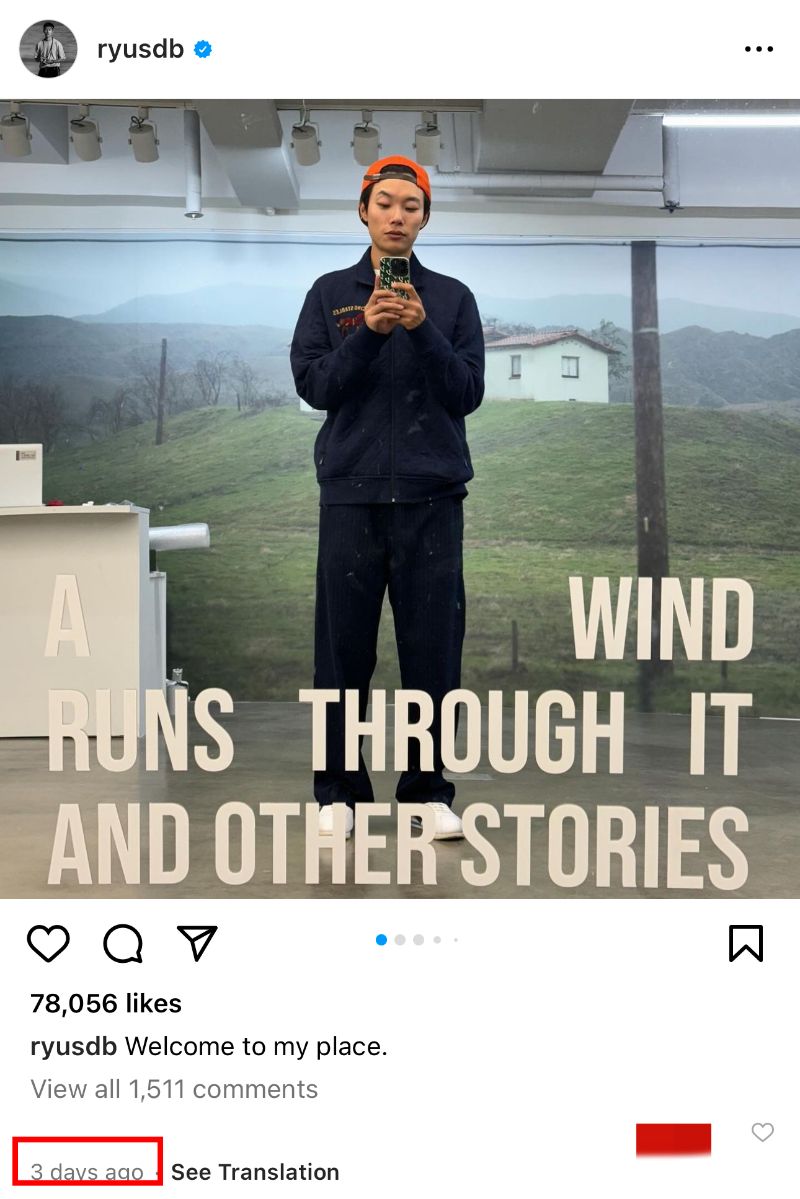The image size is (800, 1199).
Task: Share post via paper plane icon
Action: (197, 943)
